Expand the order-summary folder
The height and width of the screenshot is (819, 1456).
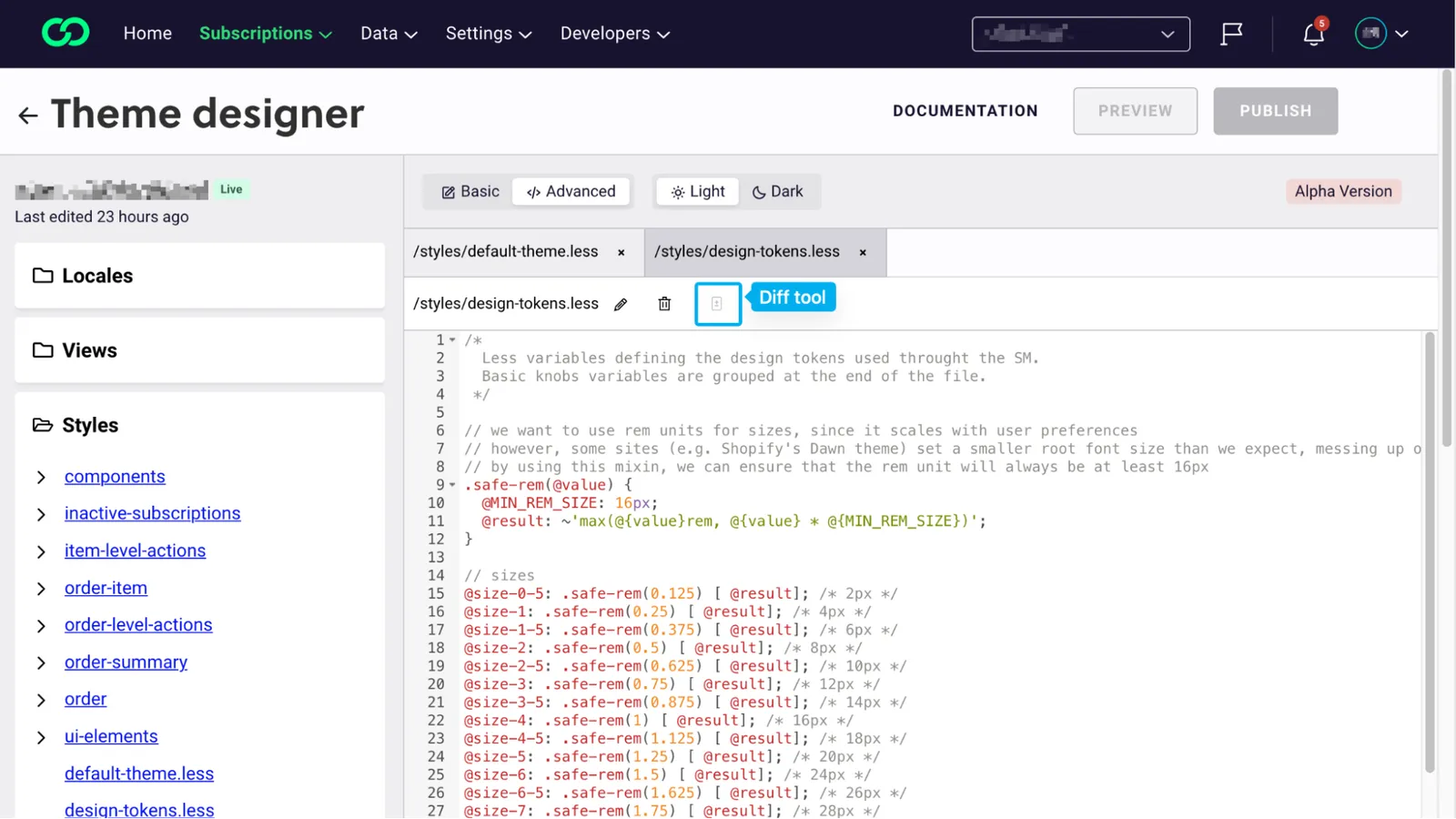[41, 663]
